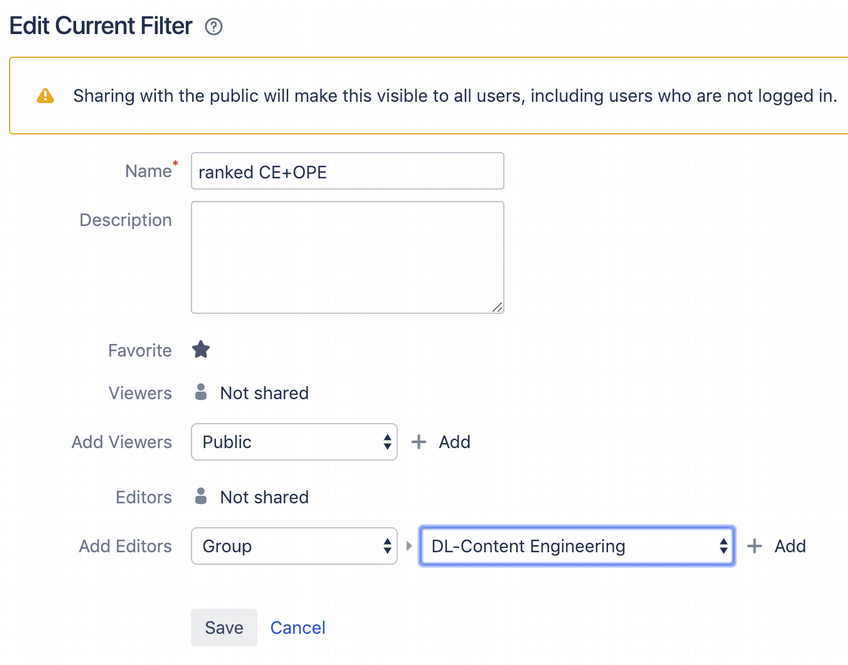Grab the Description box resize handle
The width and height of the screenshot is (848, 665).
tap(497, 307)
